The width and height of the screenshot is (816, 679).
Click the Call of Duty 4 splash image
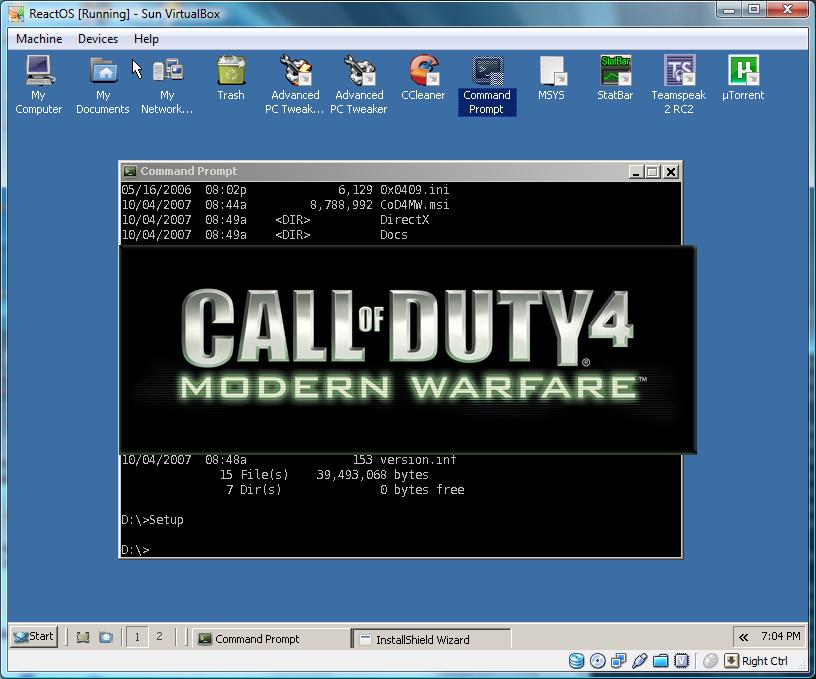click(407, 350)
